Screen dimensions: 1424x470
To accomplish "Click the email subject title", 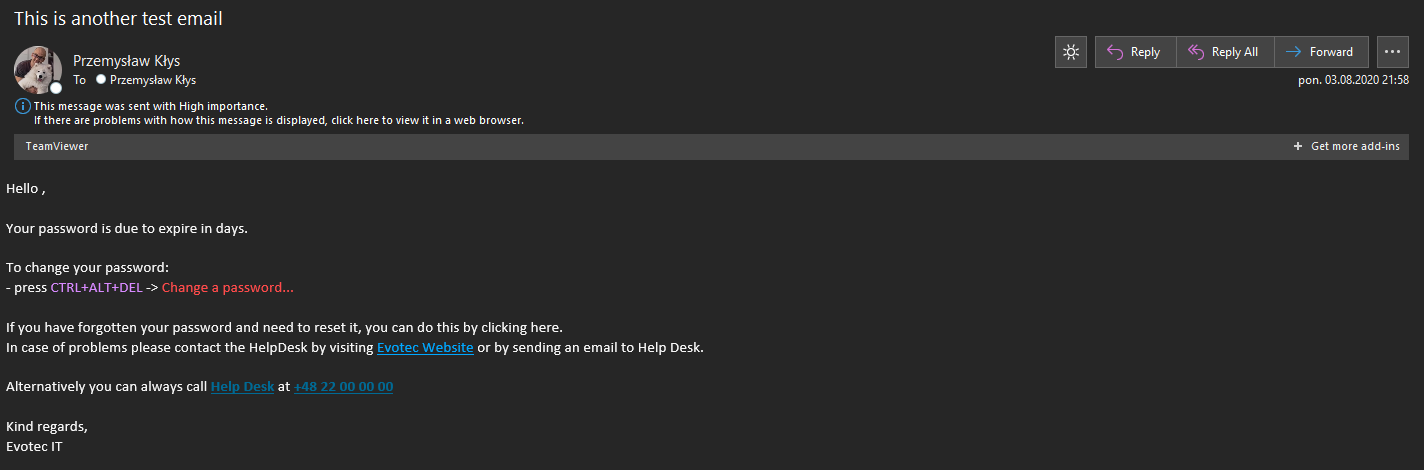I will tap(118, 18).
